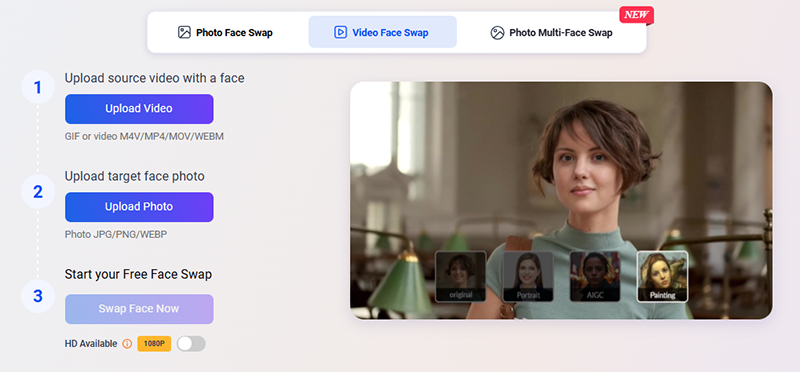The width and height of the screenshot is (800, 372).
Task: Click the 'Upload source video with a face' text
Action: [x=155, y=78]
